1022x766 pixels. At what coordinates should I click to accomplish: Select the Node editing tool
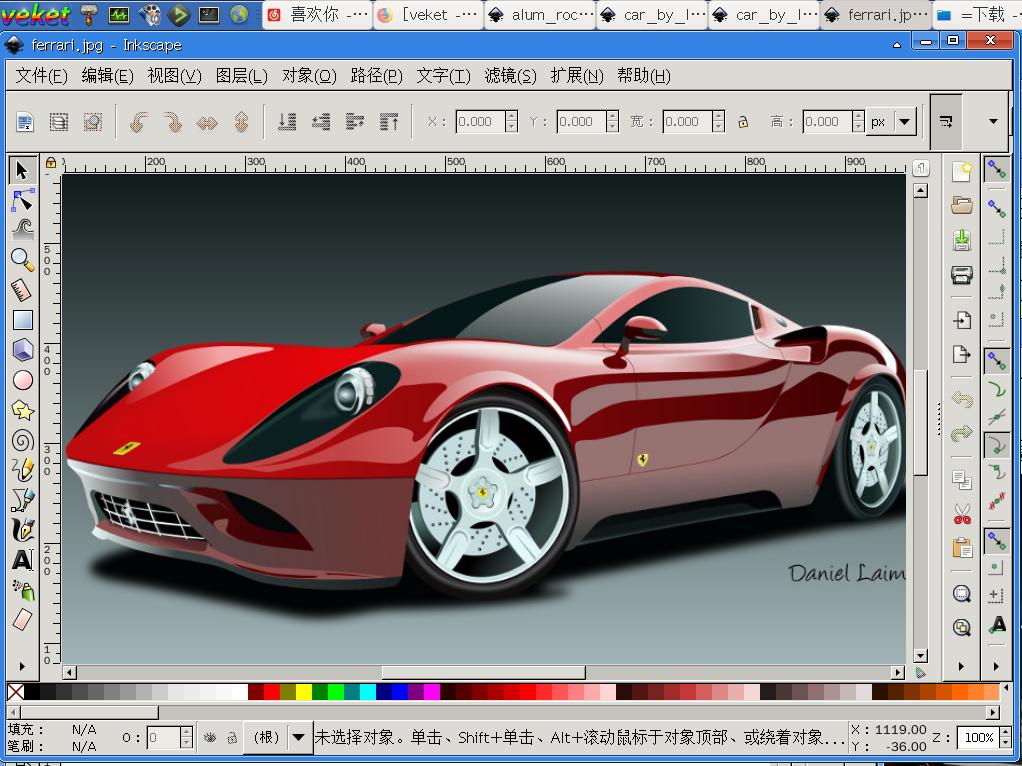(22, 200)
